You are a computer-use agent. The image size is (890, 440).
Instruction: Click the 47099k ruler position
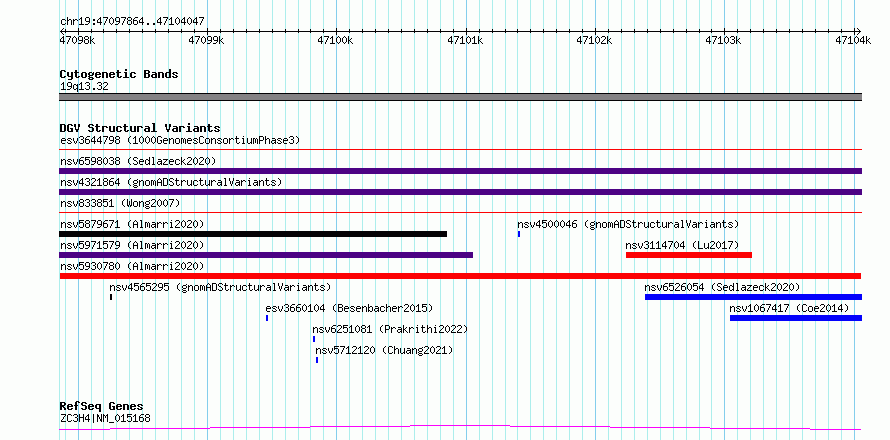coord(207,40)
